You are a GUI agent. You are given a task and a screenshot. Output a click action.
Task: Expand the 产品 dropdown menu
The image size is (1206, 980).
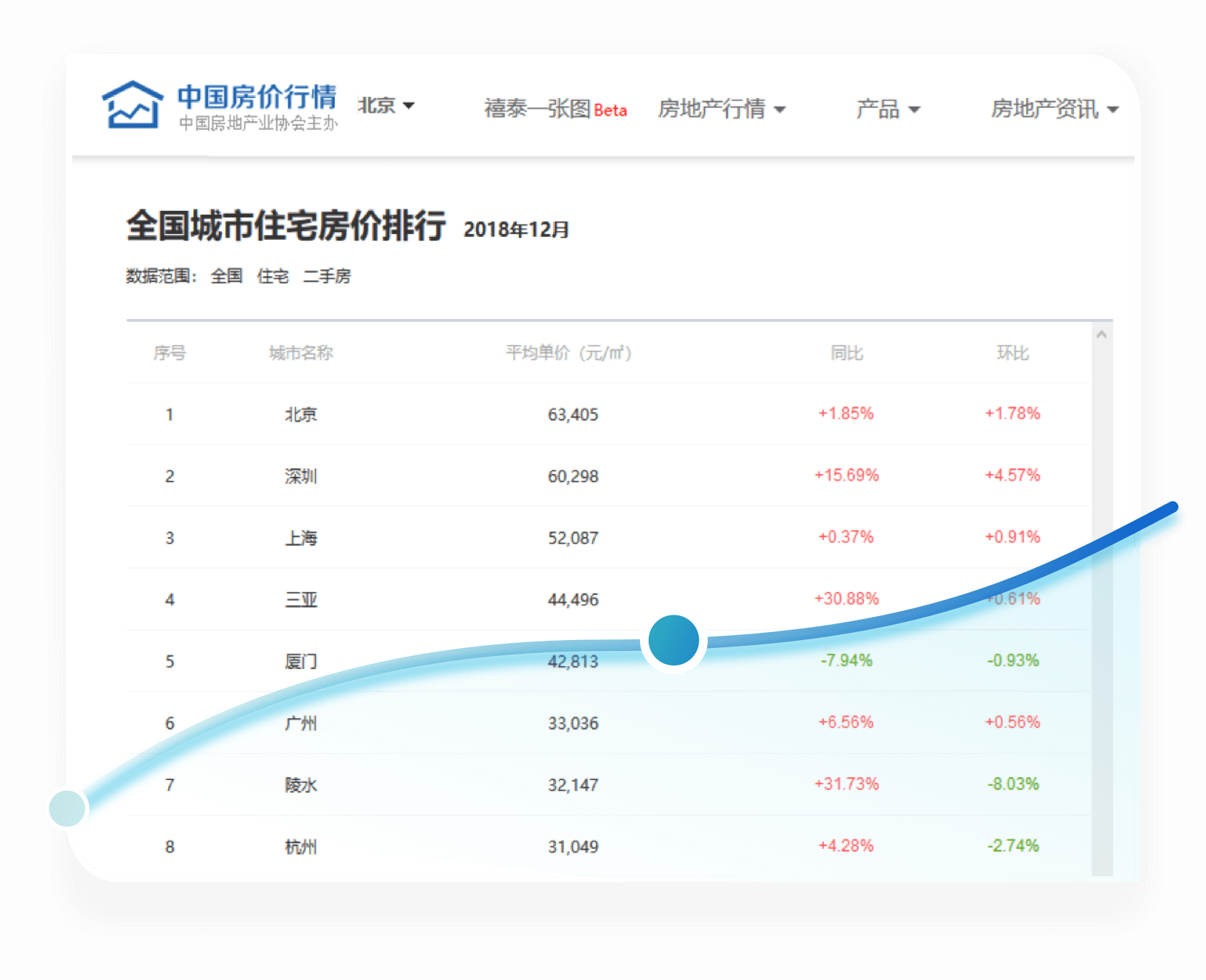coord(888,109)
